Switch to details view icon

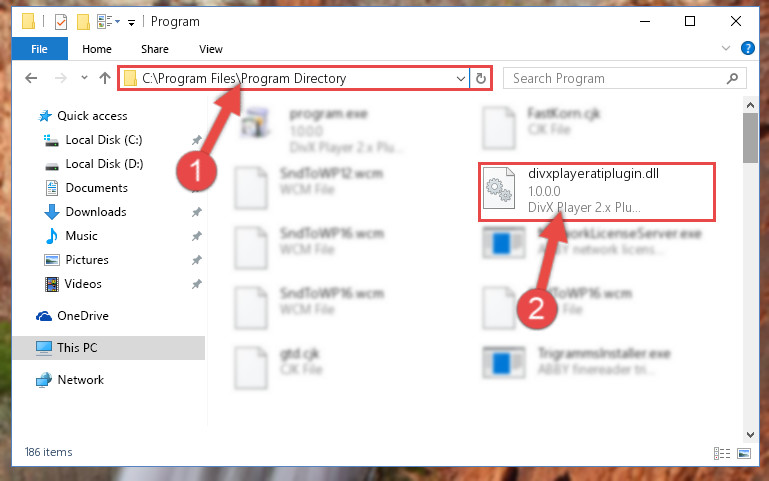[x=721, y=453]
